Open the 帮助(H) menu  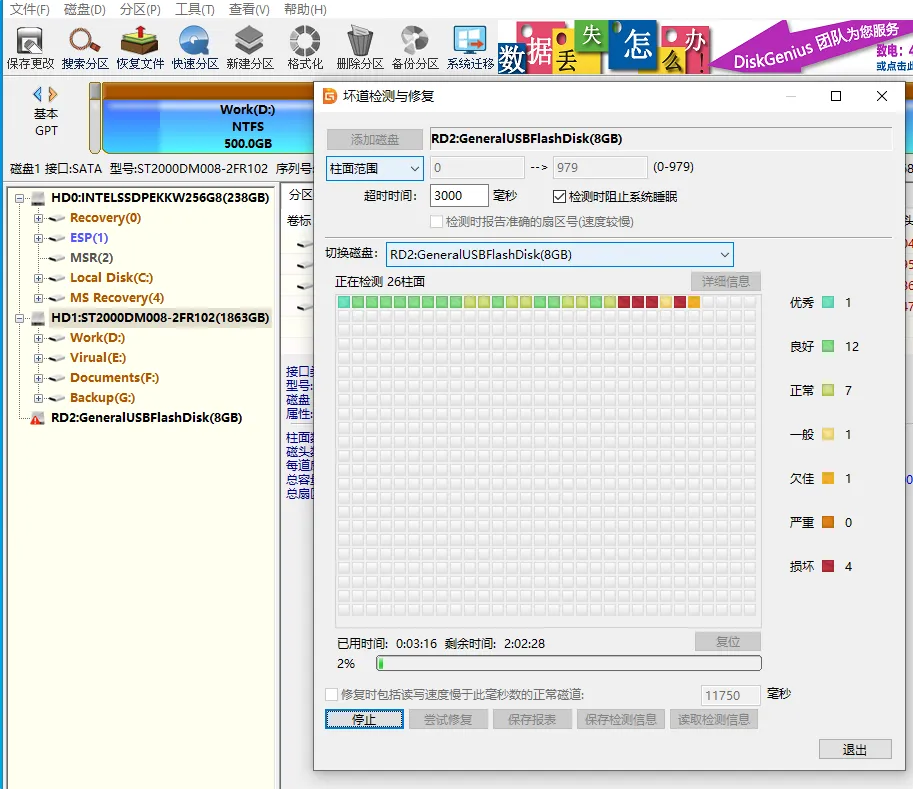point(305,9)
